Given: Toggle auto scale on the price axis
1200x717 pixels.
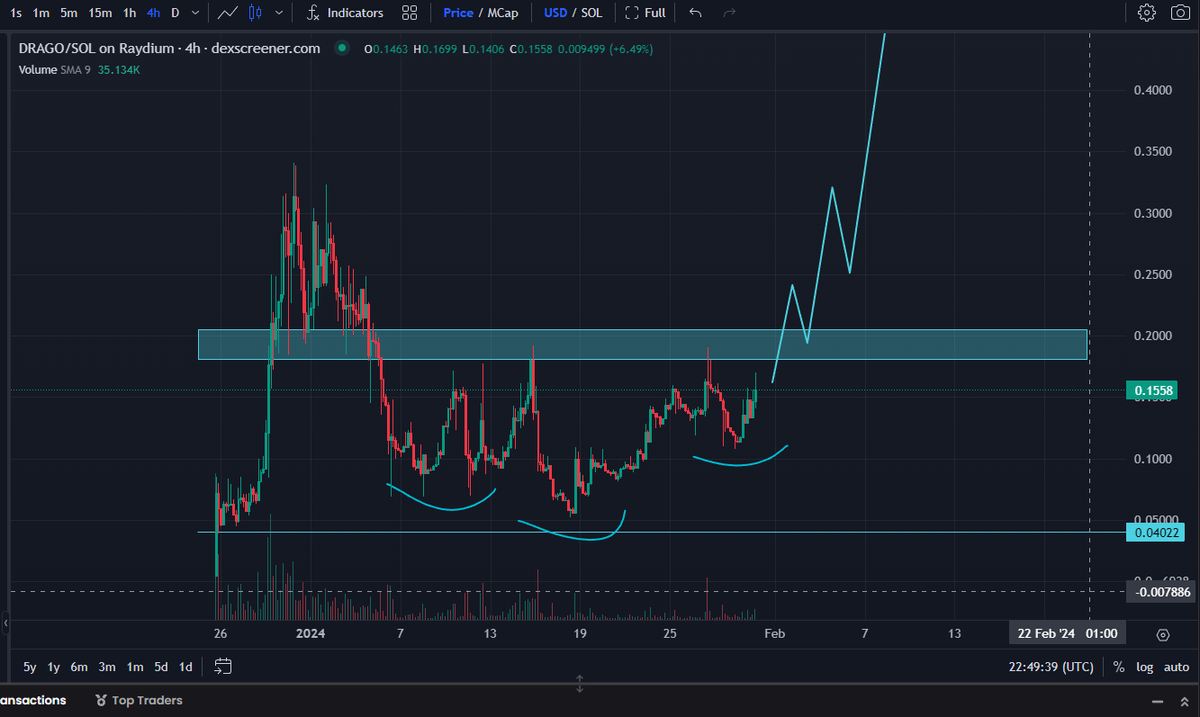Looking at the screenshot, I should (x=1176, y=666).
